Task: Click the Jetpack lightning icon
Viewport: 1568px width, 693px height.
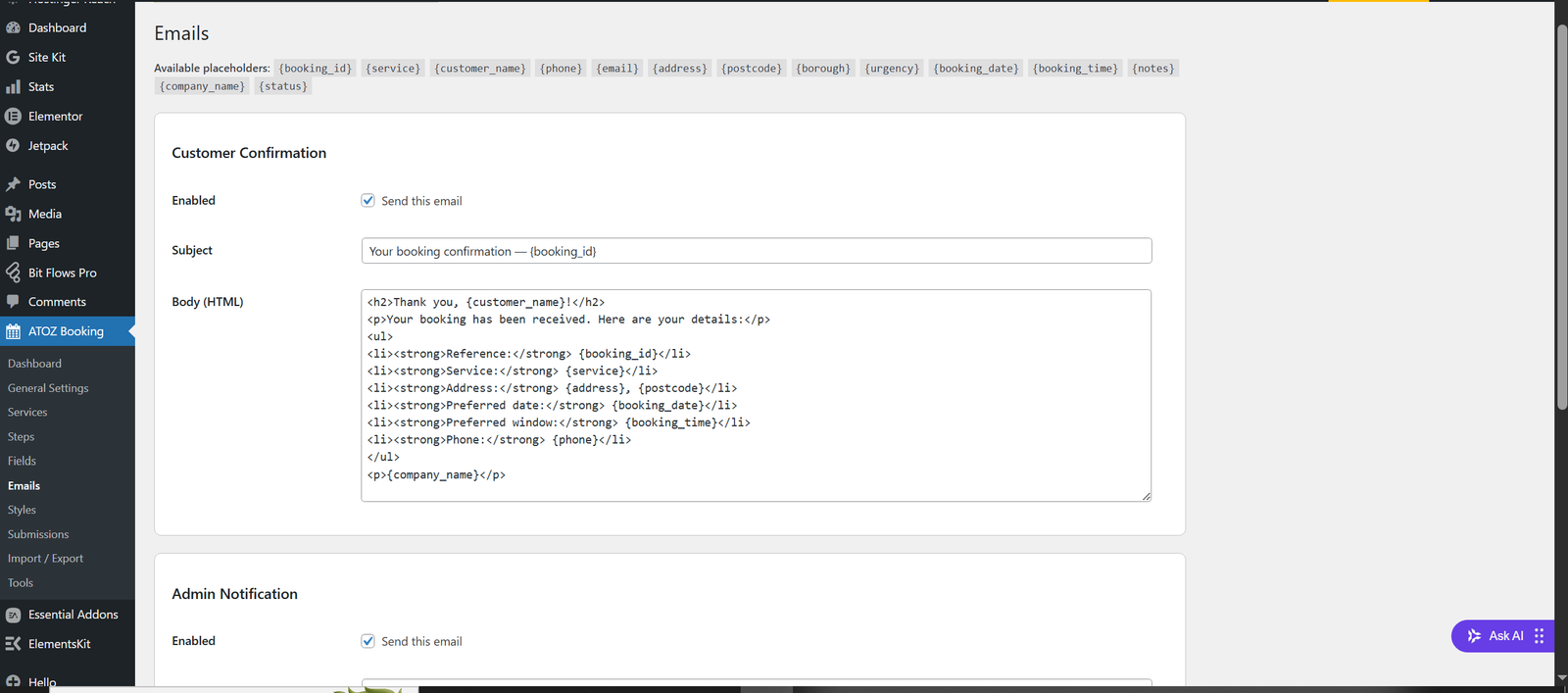Action: click(x=13, y=145)
